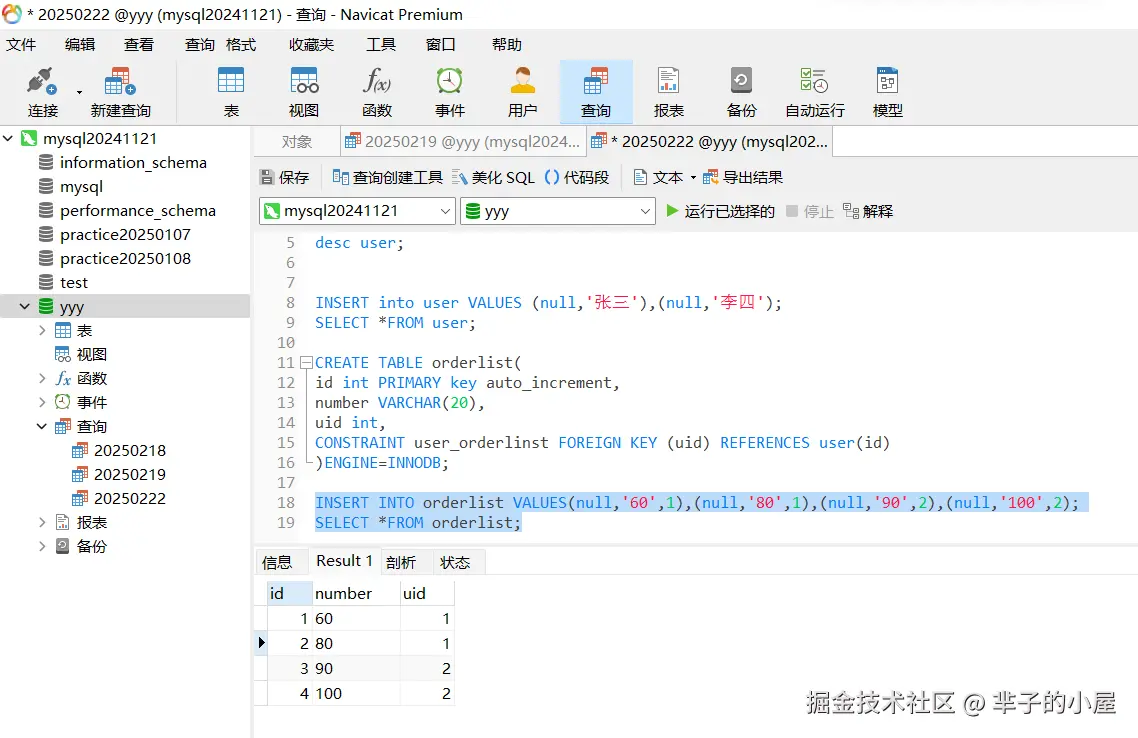Click the uid column header
The width and height of the screenshot is (1138, 738).
click(427, 594)
